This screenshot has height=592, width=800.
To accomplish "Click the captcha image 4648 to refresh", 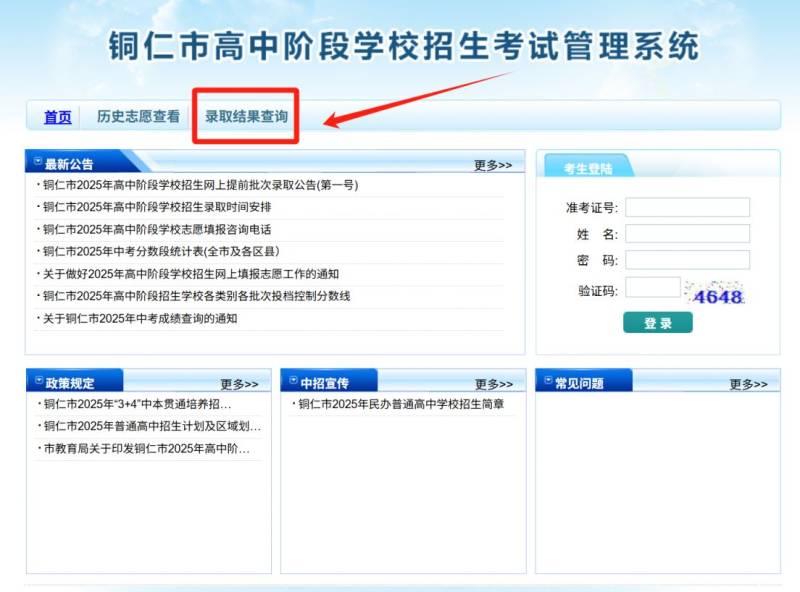I will [714, 293].
